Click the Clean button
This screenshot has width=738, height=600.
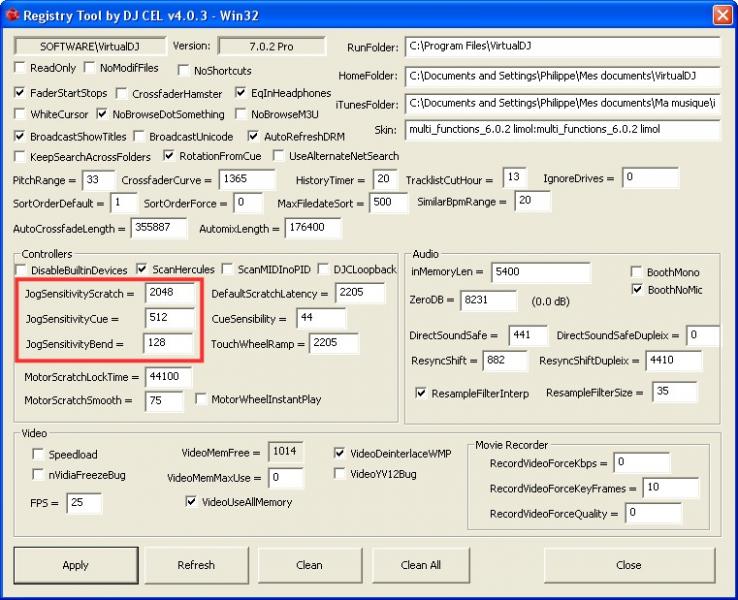(309, 565)
